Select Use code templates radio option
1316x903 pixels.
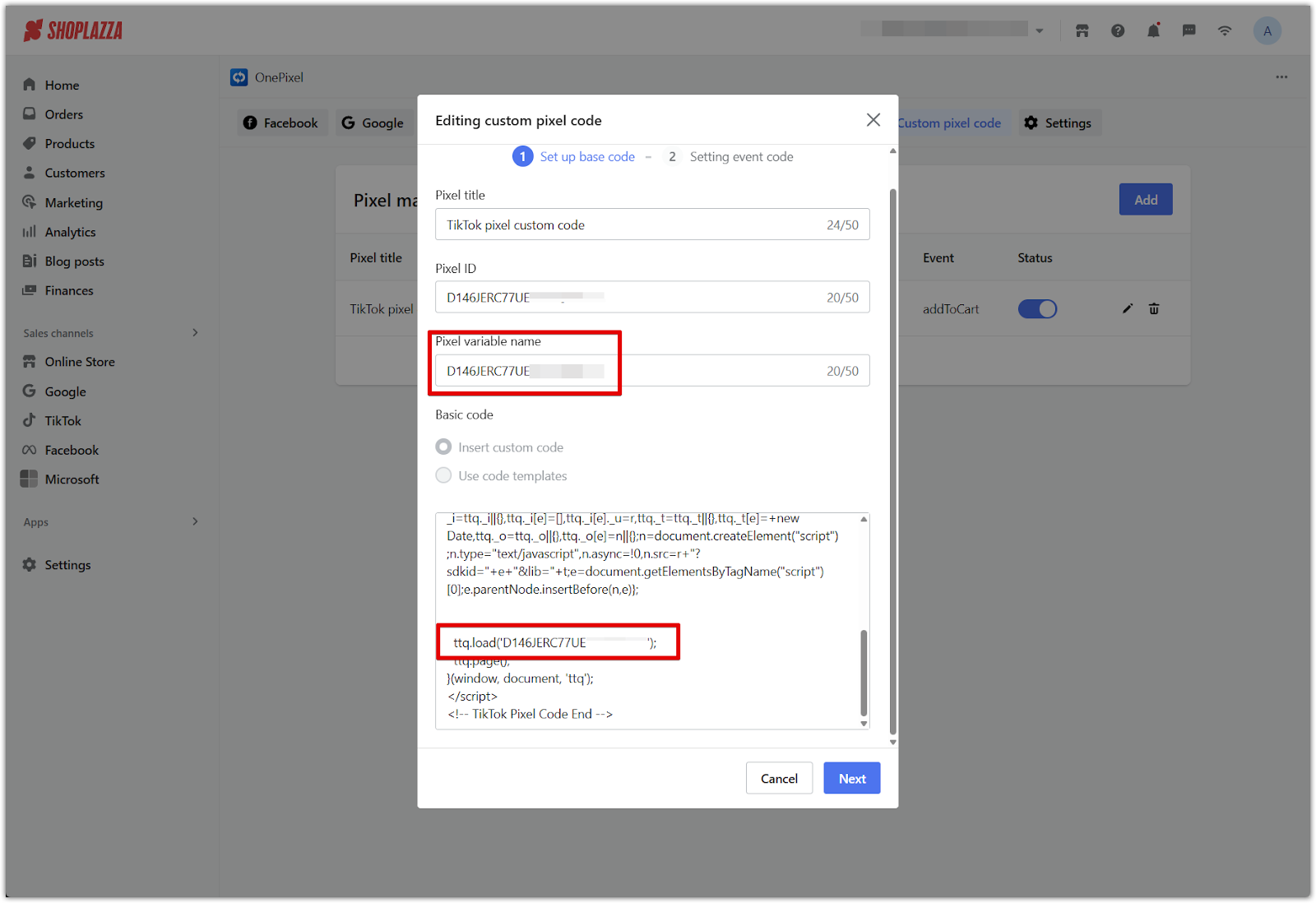(443, 475)
